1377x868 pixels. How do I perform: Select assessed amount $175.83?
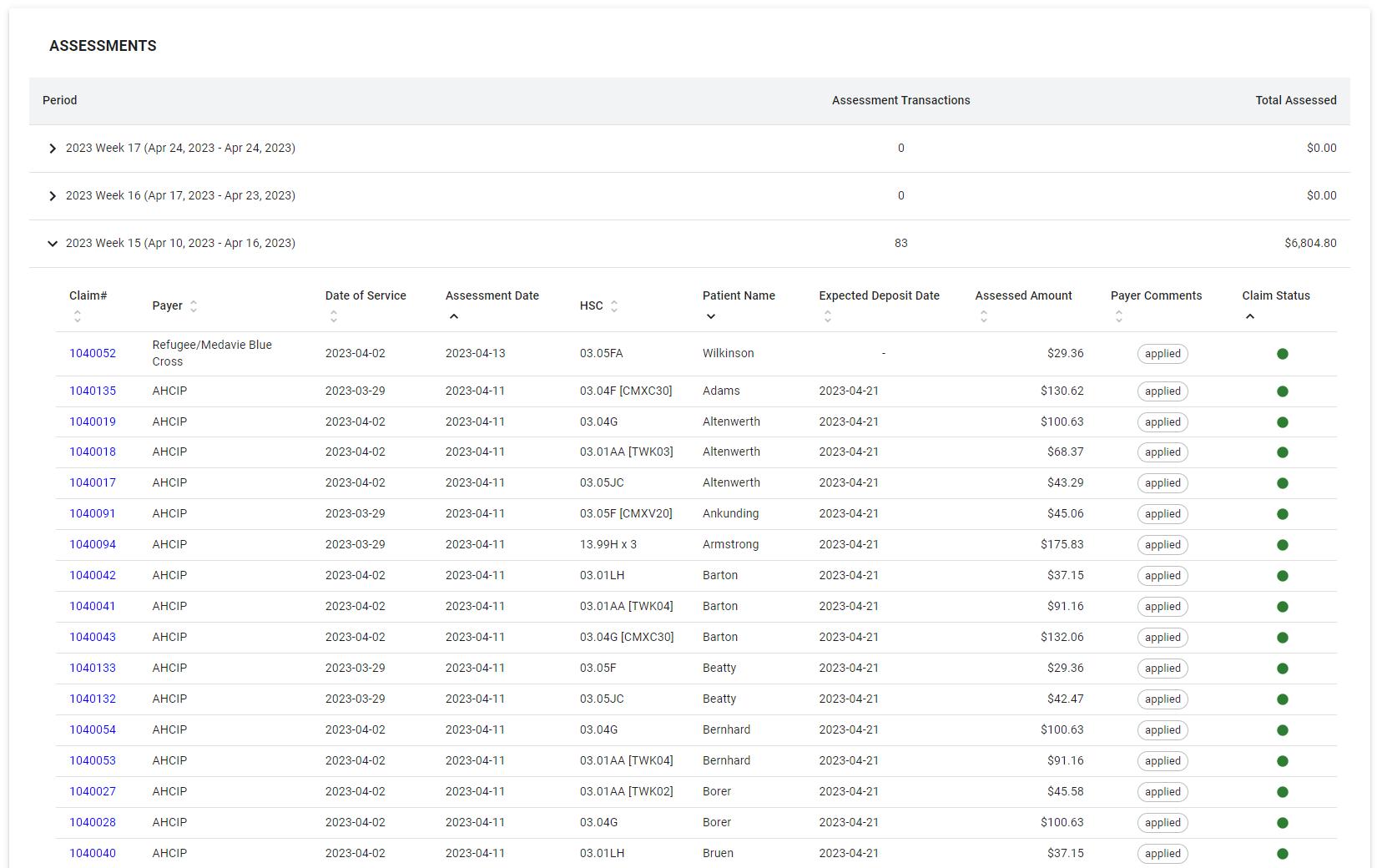1062,544
